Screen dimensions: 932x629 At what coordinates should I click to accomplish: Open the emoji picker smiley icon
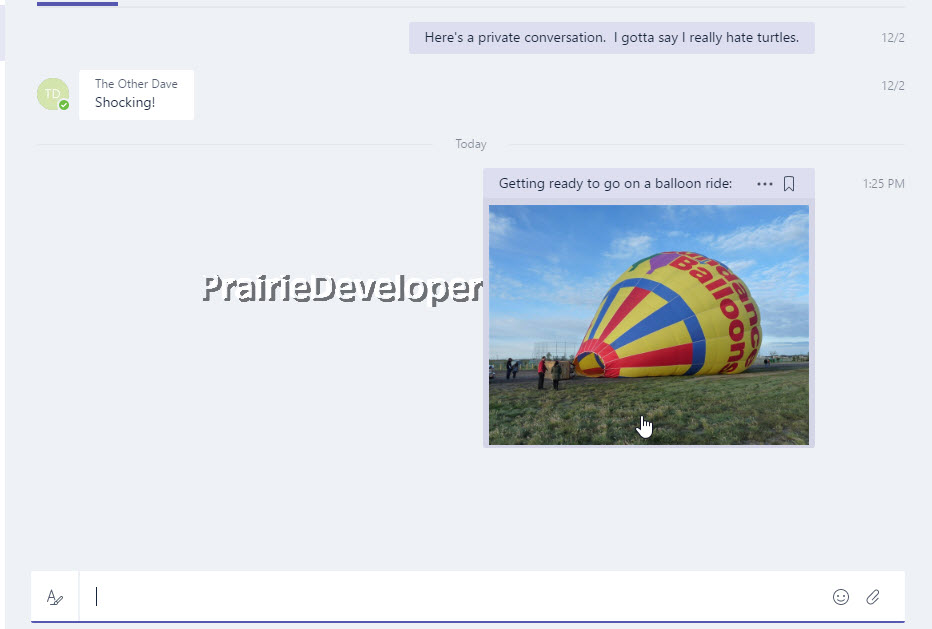[x=840, y=597]
